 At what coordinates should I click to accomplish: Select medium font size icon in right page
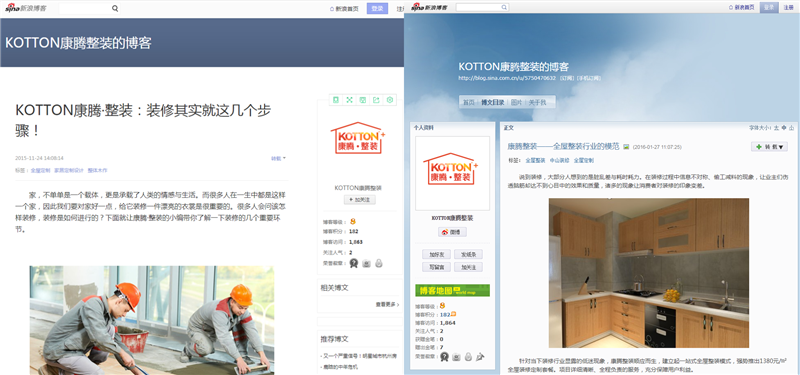coord(784,128)
